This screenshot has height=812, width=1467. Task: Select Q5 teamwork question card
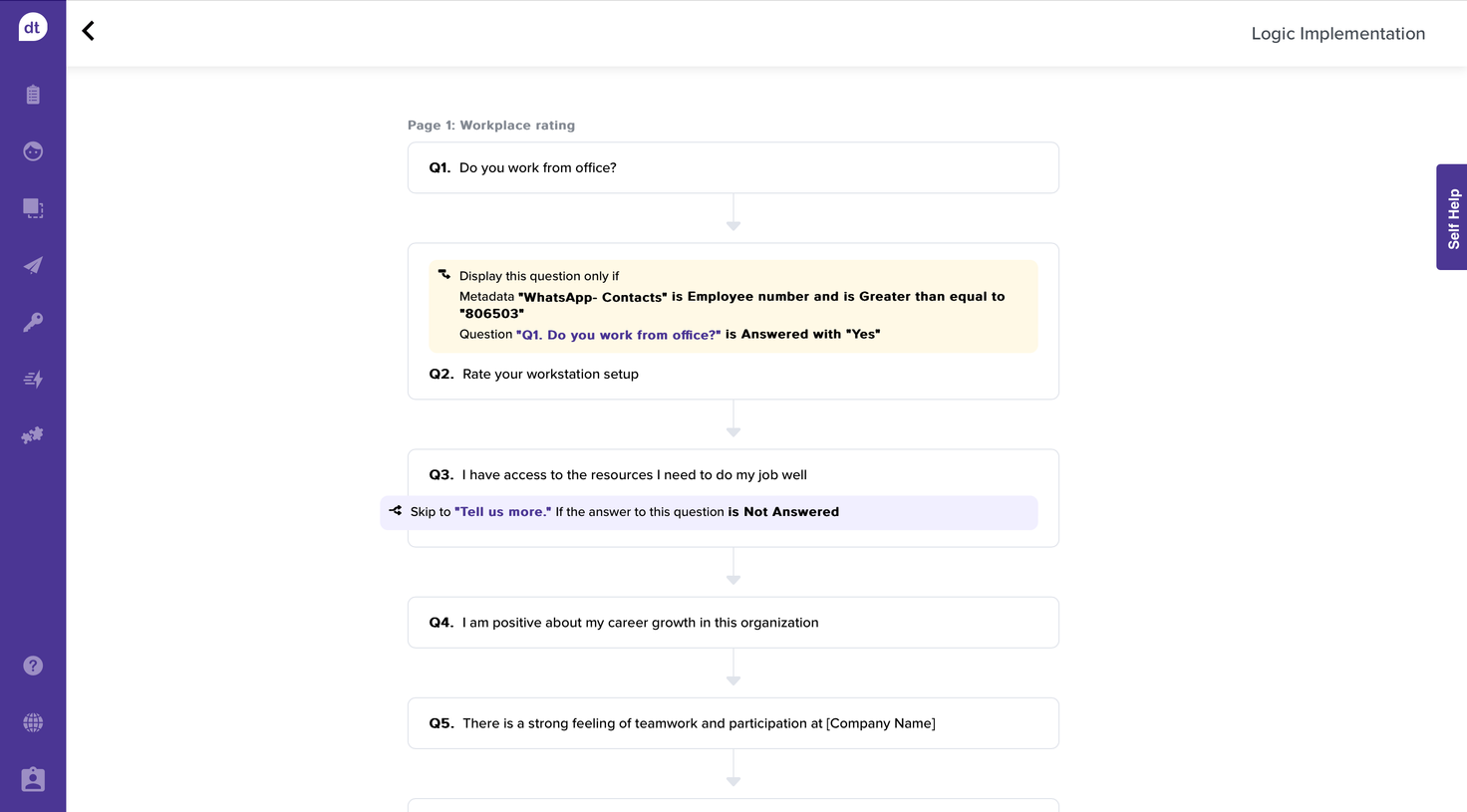(x=733, y=723)
